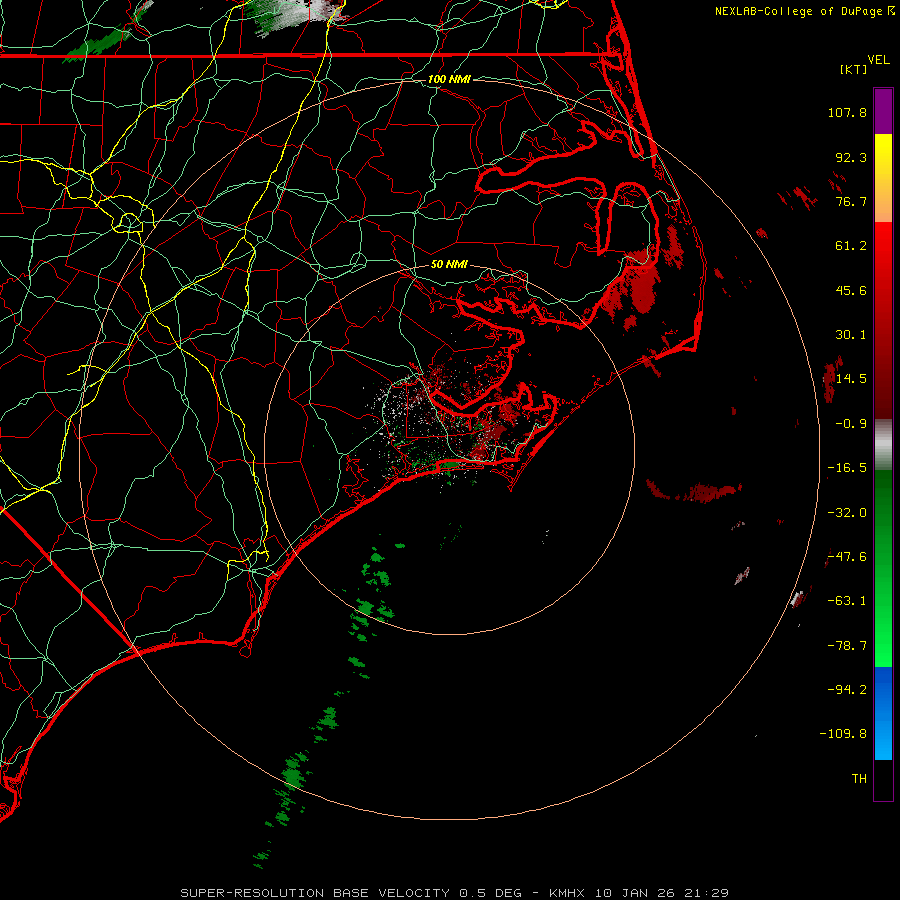Click the -0.9 legend value
Viewport: 900px width, 900px height.
[851, 424]
